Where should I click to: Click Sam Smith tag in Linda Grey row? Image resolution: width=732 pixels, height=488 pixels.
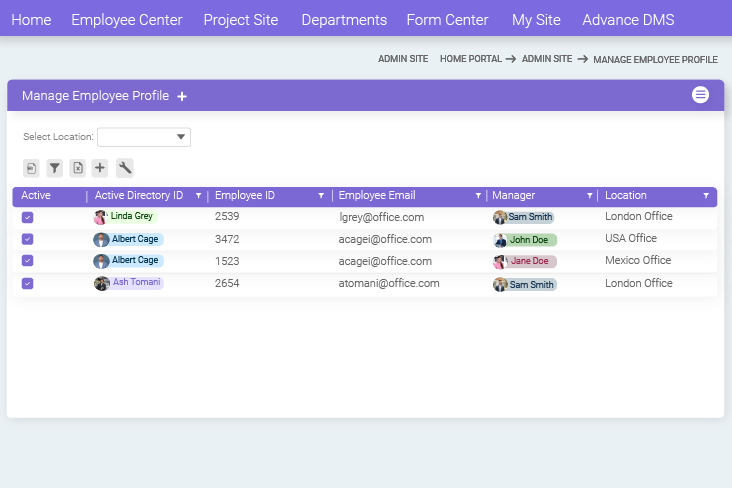(530, 217)
